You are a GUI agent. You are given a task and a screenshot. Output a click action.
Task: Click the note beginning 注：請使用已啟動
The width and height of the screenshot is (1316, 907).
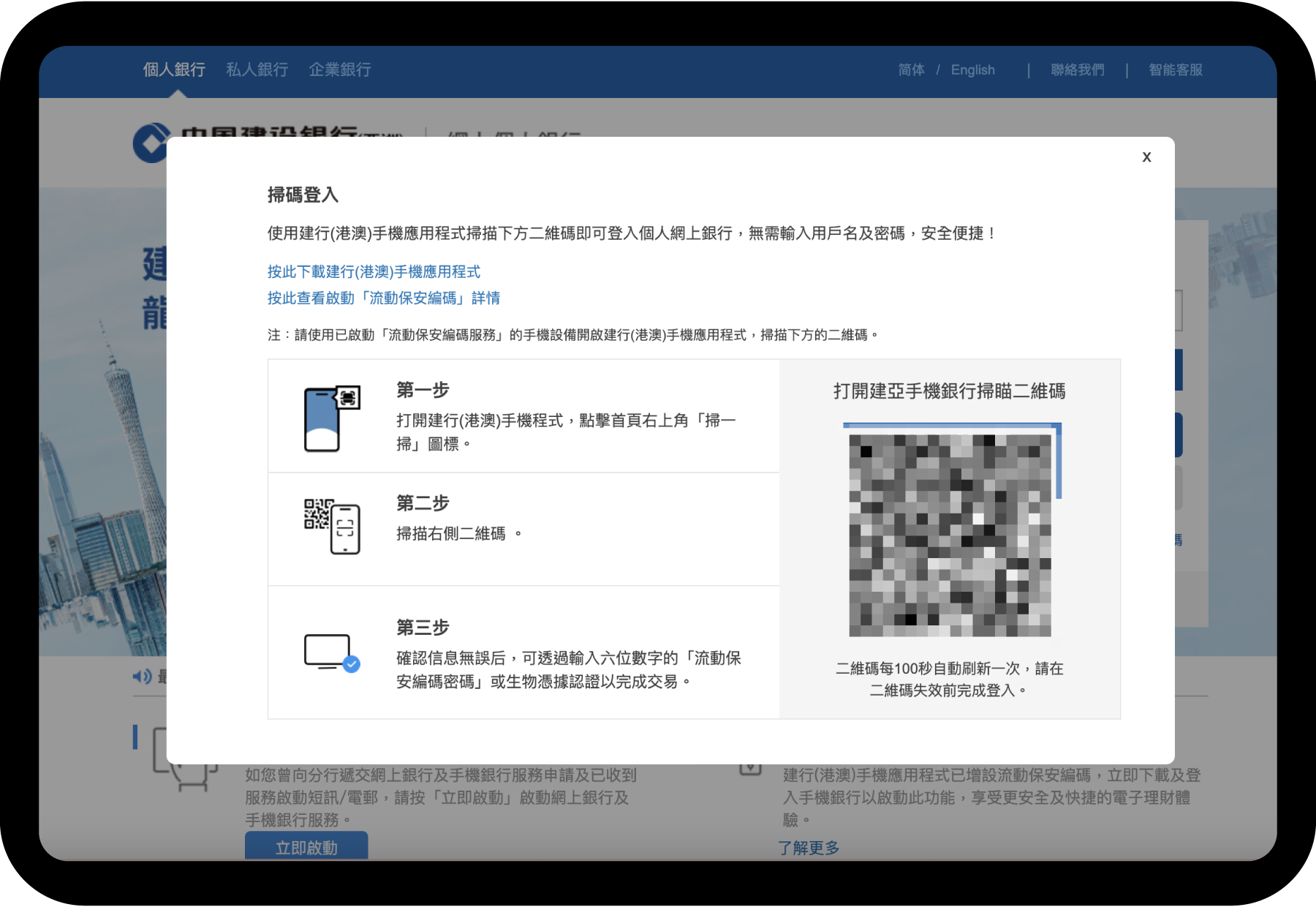coord(572,335)
